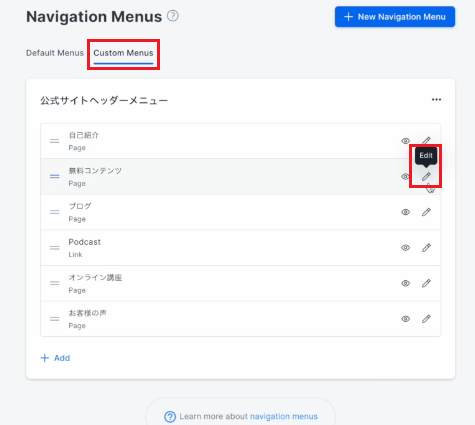The width and height of the screenshot is (475, 425).
Task: Switch to the Default Menus tab
Action: (55, 53)
